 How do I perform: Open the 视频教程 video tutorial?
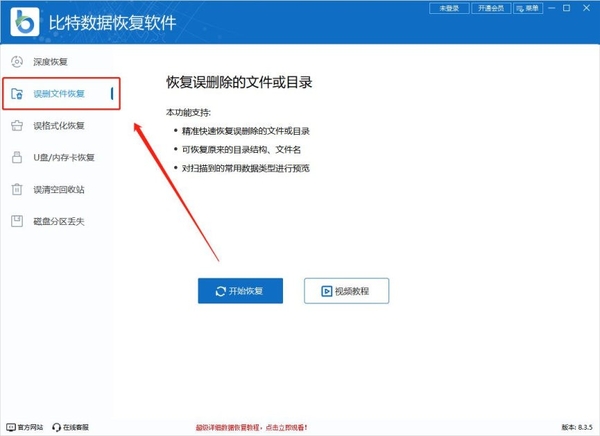[x=346, y=291]
